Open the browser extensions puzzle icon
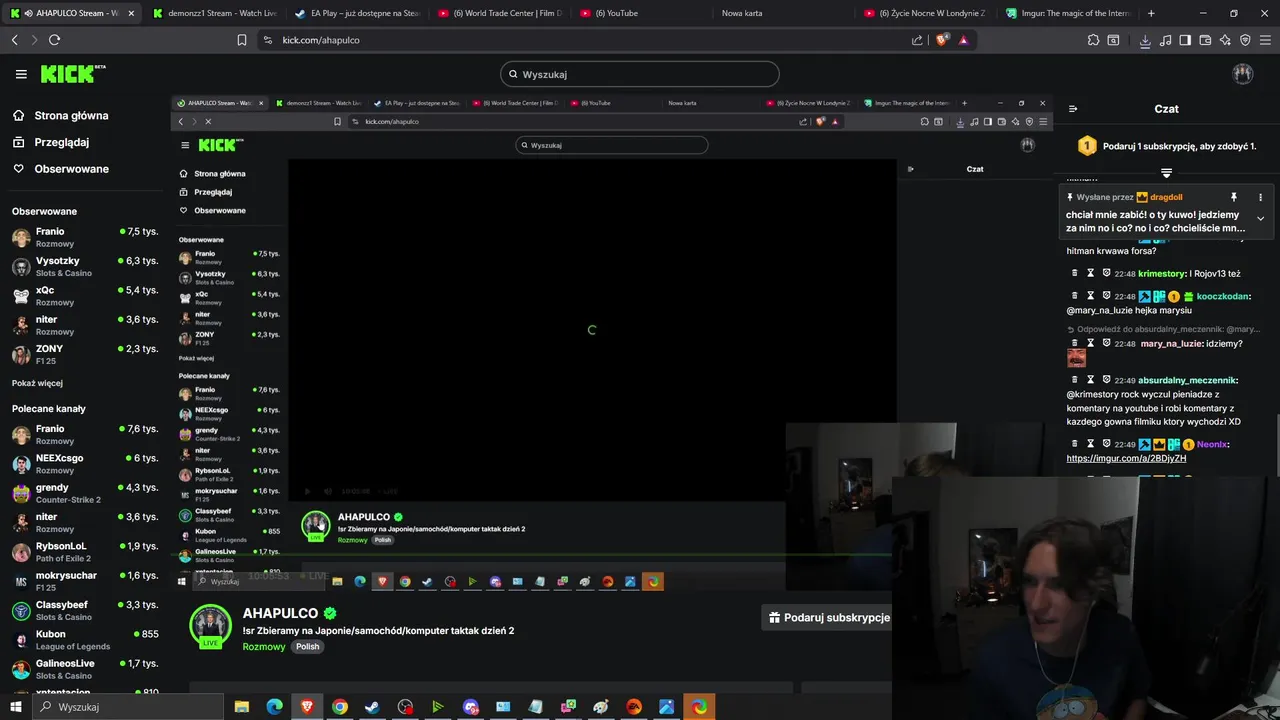 coord(1093,40)
